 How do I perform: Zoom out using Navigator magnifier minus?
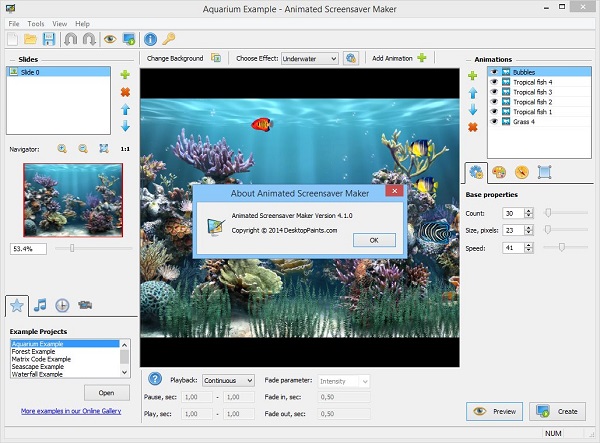pyautogui.click(x=83, y=148)
